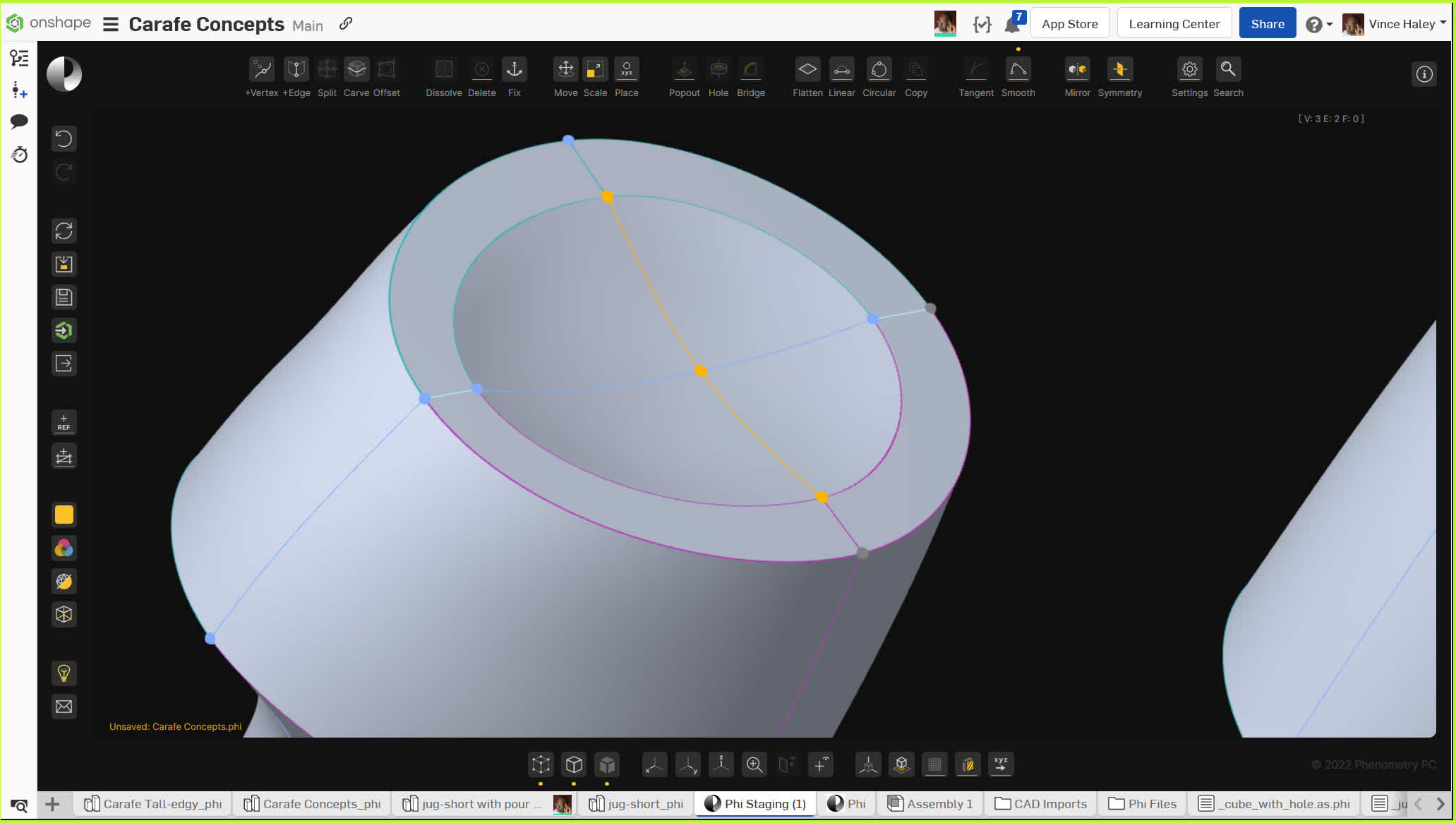Toggle the solid shaded display mode
This screenshot has height=823, width=1456.
(607, 764)
